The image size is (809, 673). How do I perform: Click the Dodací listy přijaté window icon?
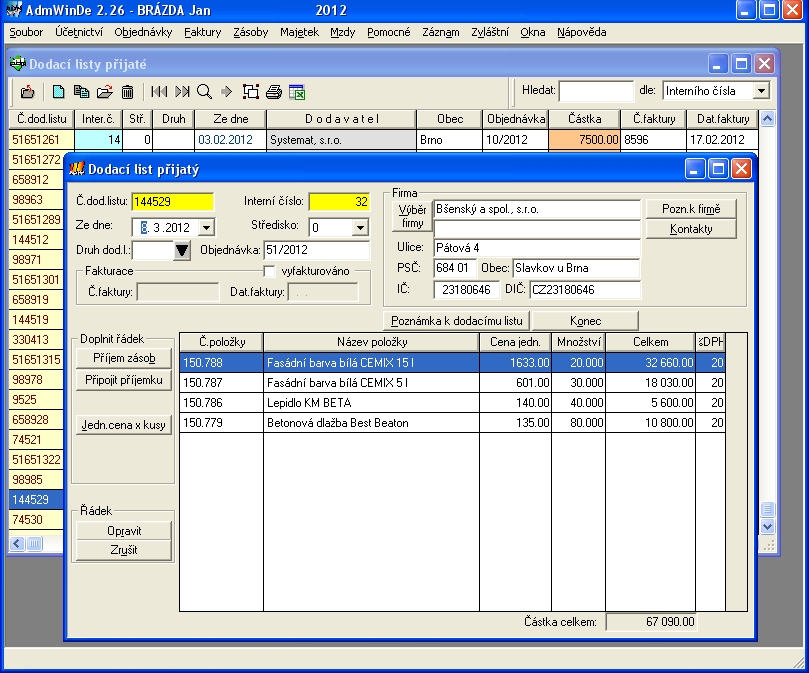pos(18,63)
